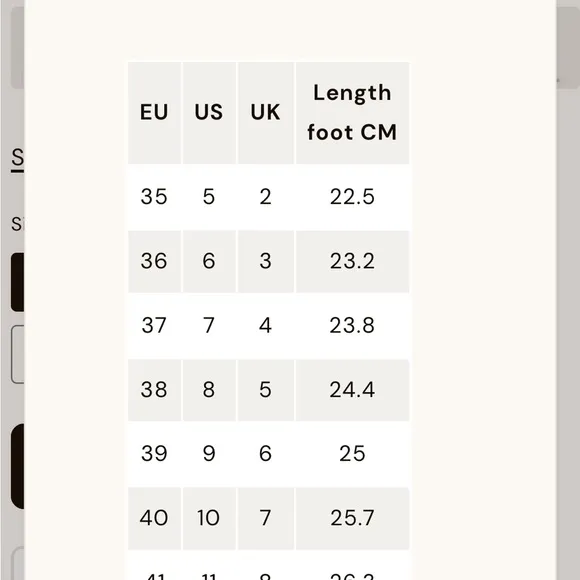Image resolution: width=580 pixels, height=580 pixels.
Task: Select EU size 36 cell
Action: (154, 261)
